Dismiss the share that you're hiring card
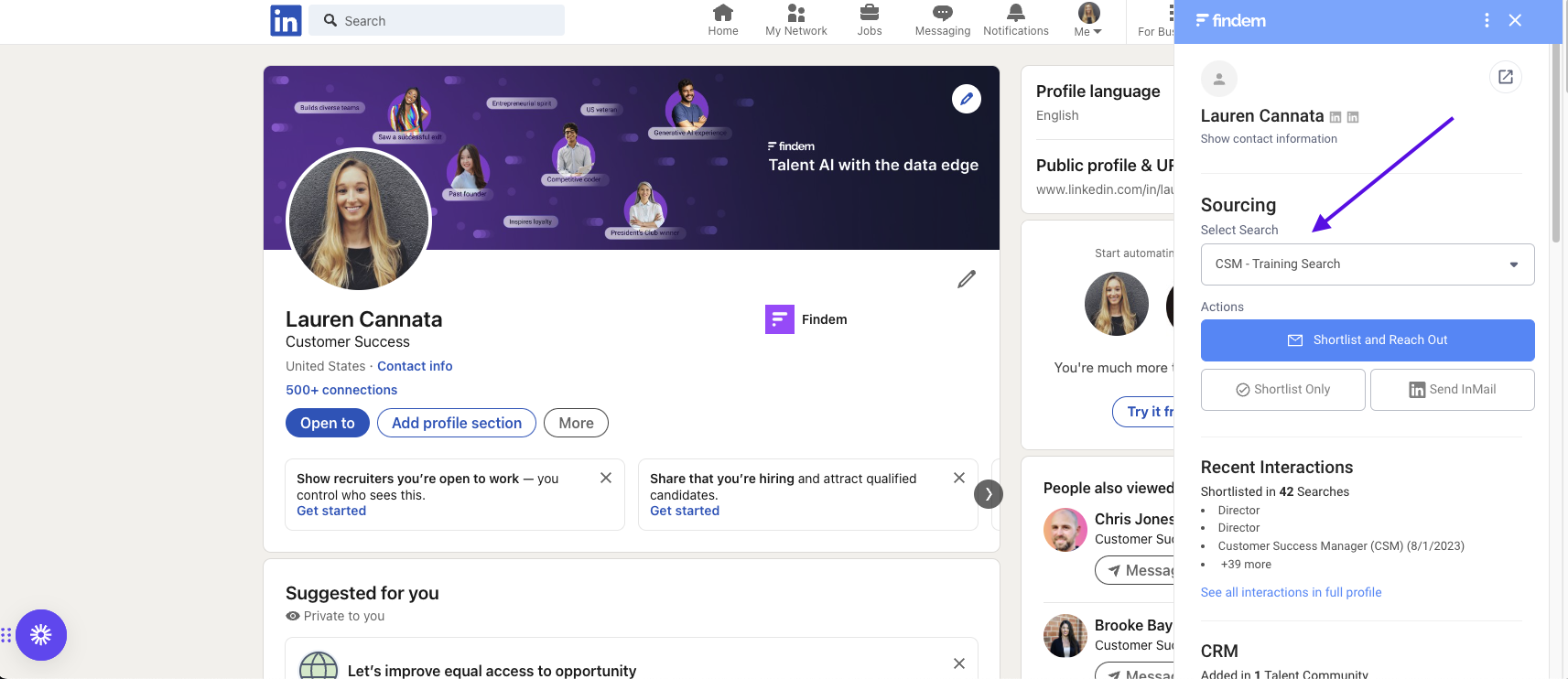The height and width of the screenshot is (679, 1568). click(x=959, y=478)
